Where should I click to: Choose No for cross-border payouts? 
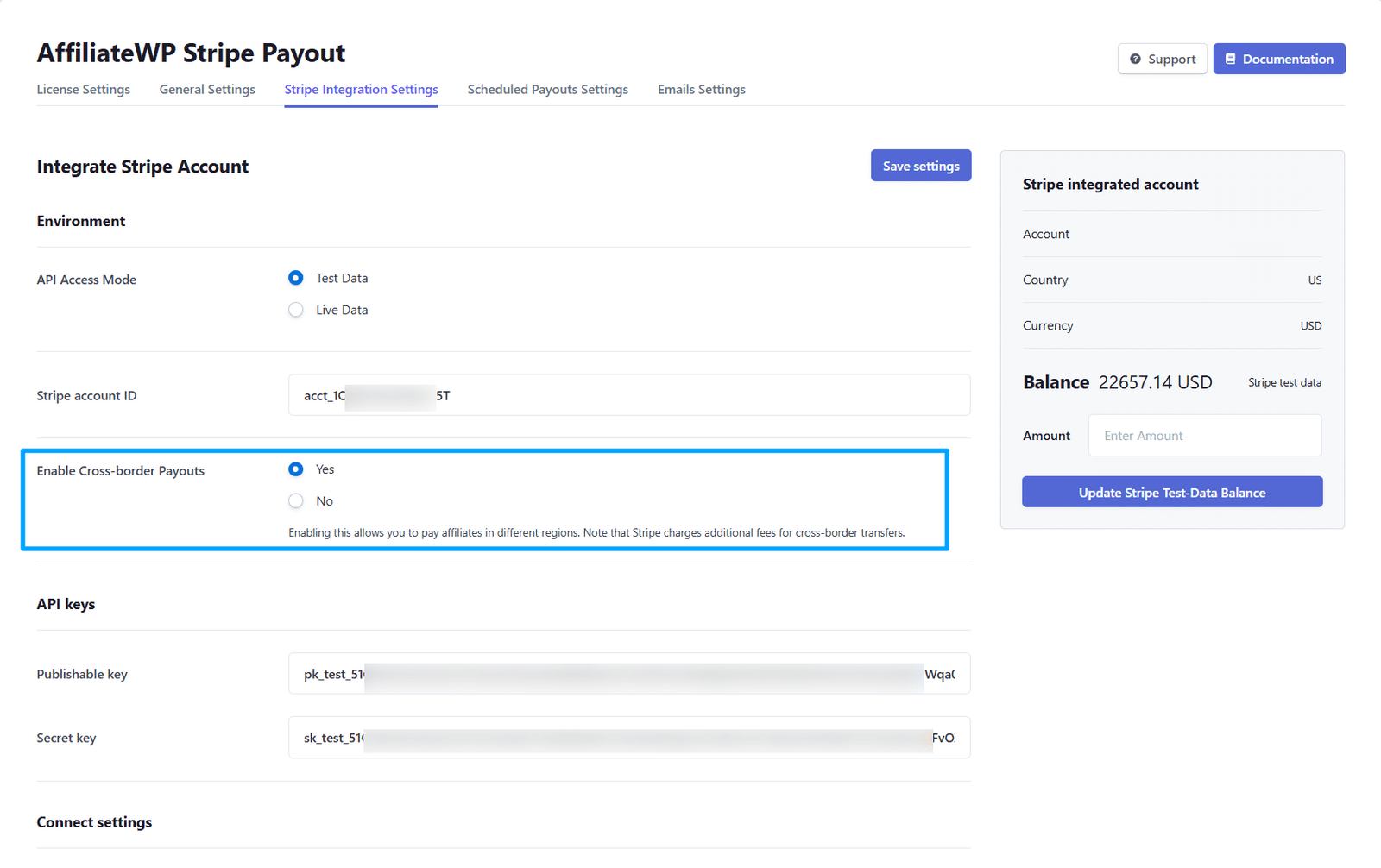tap(296, 501)
